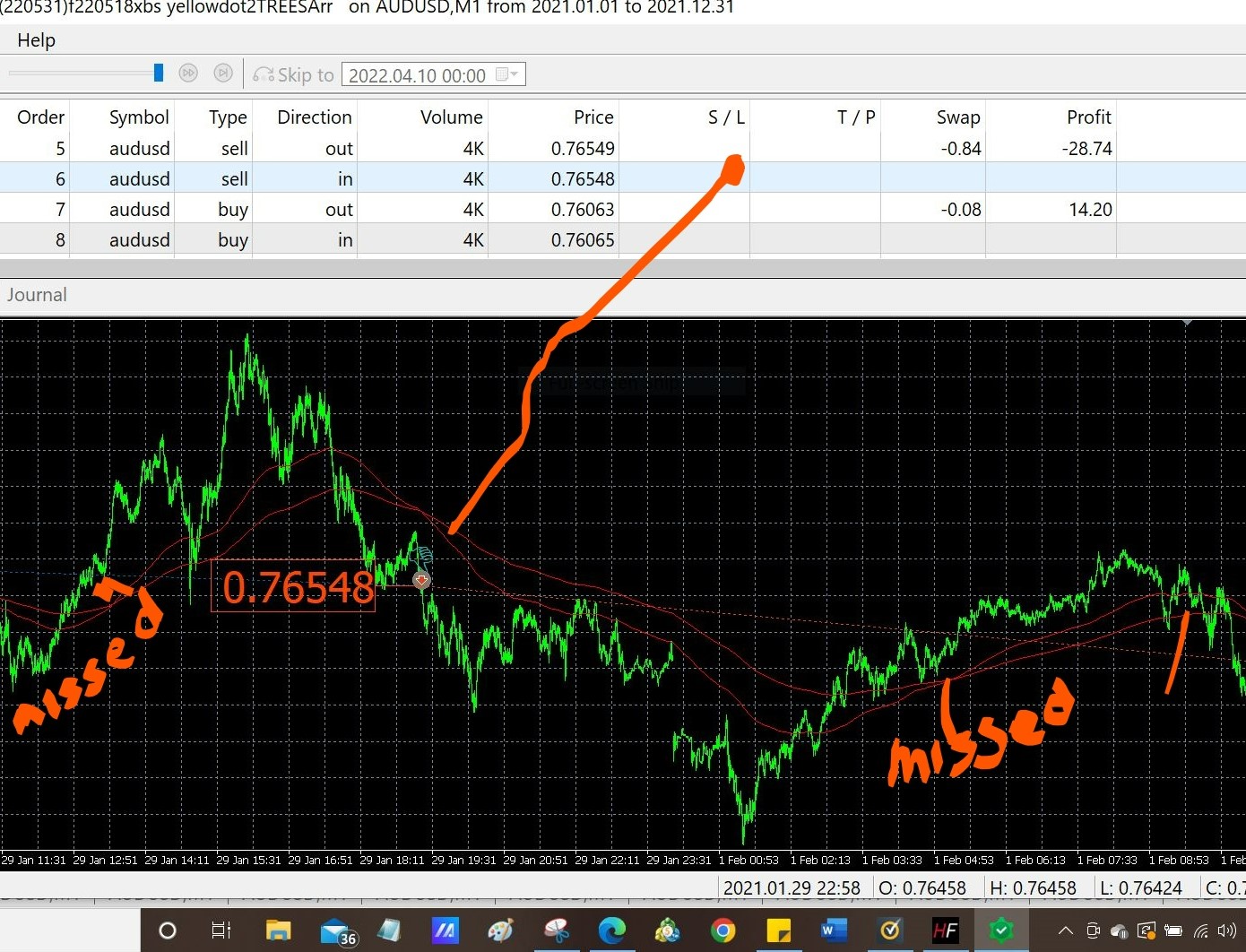The image size is (1246, 952).
Task: Open Mail app with 36 badge
Action: point(337,931)
